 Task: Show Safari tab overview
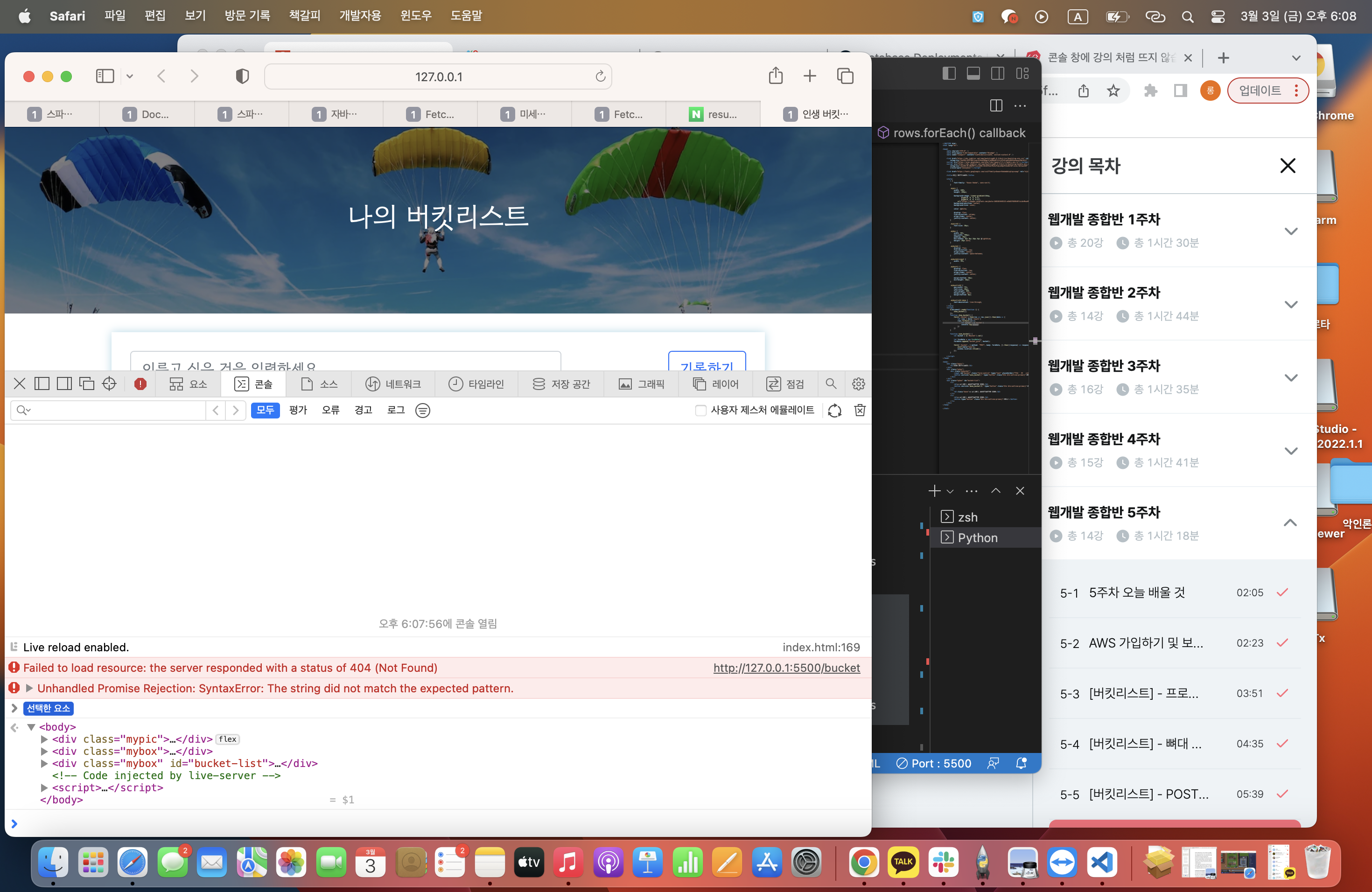tap(845, 76)
